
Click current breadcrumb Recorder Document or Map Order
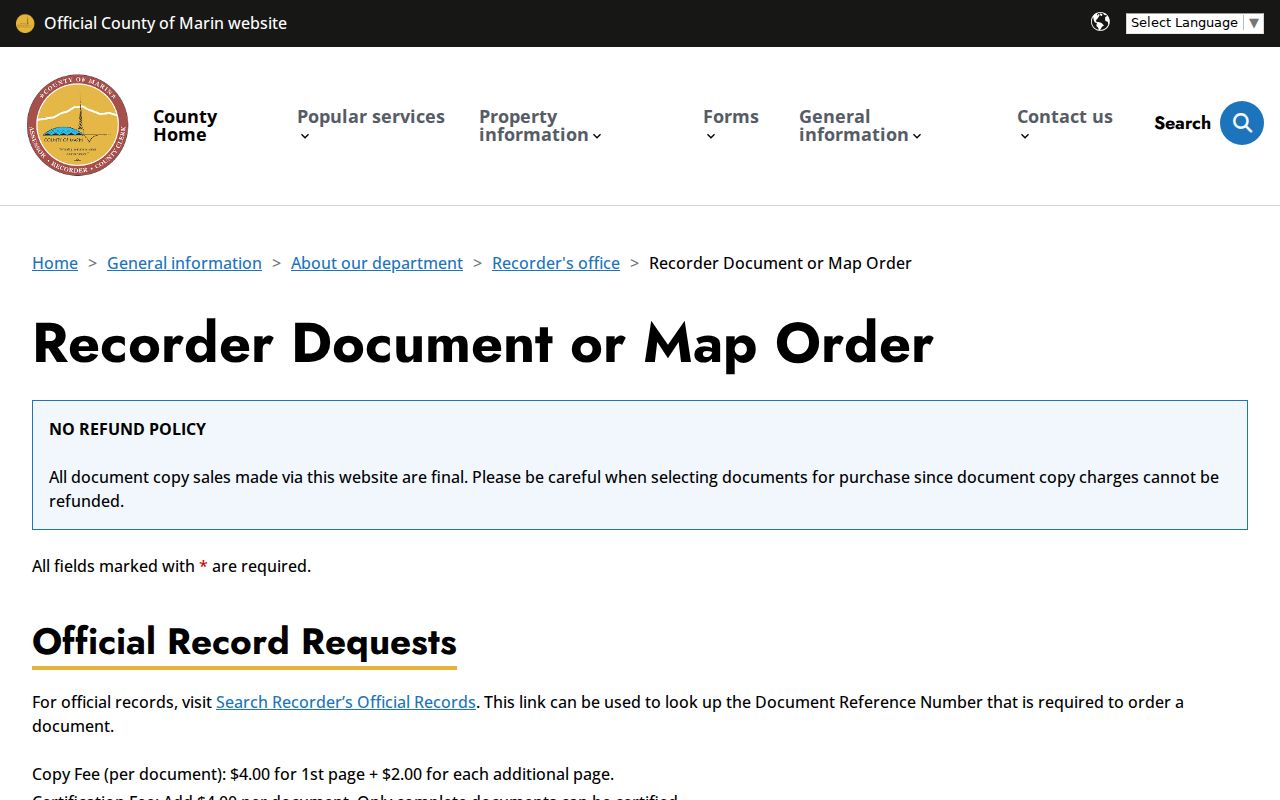point(780,263)
